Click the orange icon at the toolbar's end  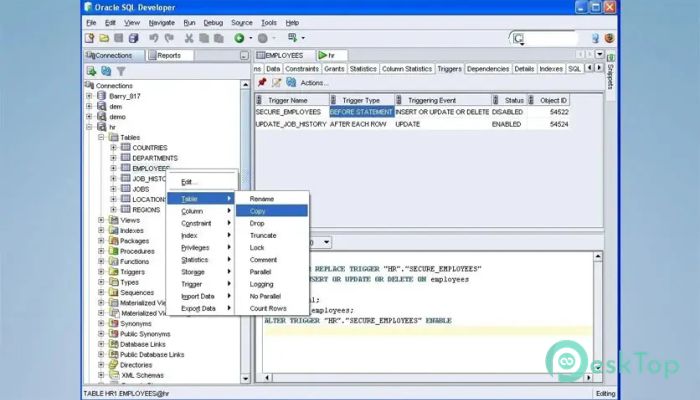tap(609, 38)
